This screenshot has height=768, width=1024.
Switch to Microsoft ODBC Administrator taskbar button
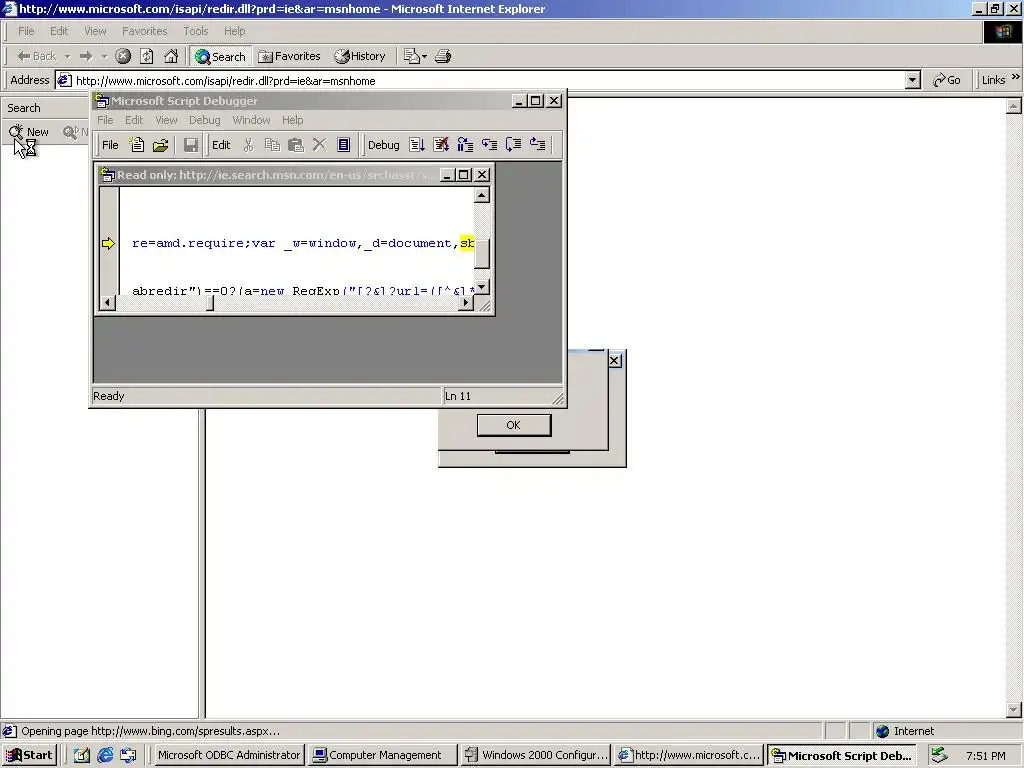click(x=229, y=755)
